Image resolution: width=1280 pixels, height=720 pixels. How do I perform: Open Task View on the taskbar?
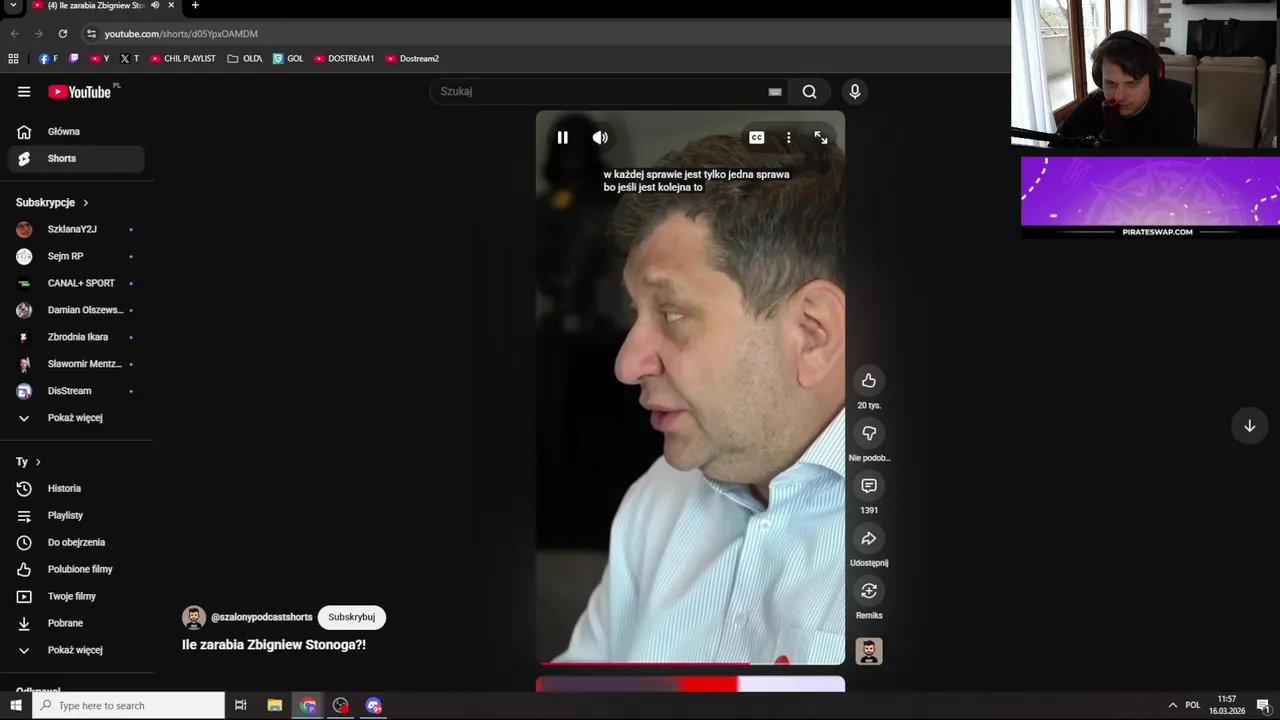(x=240, y=706)
